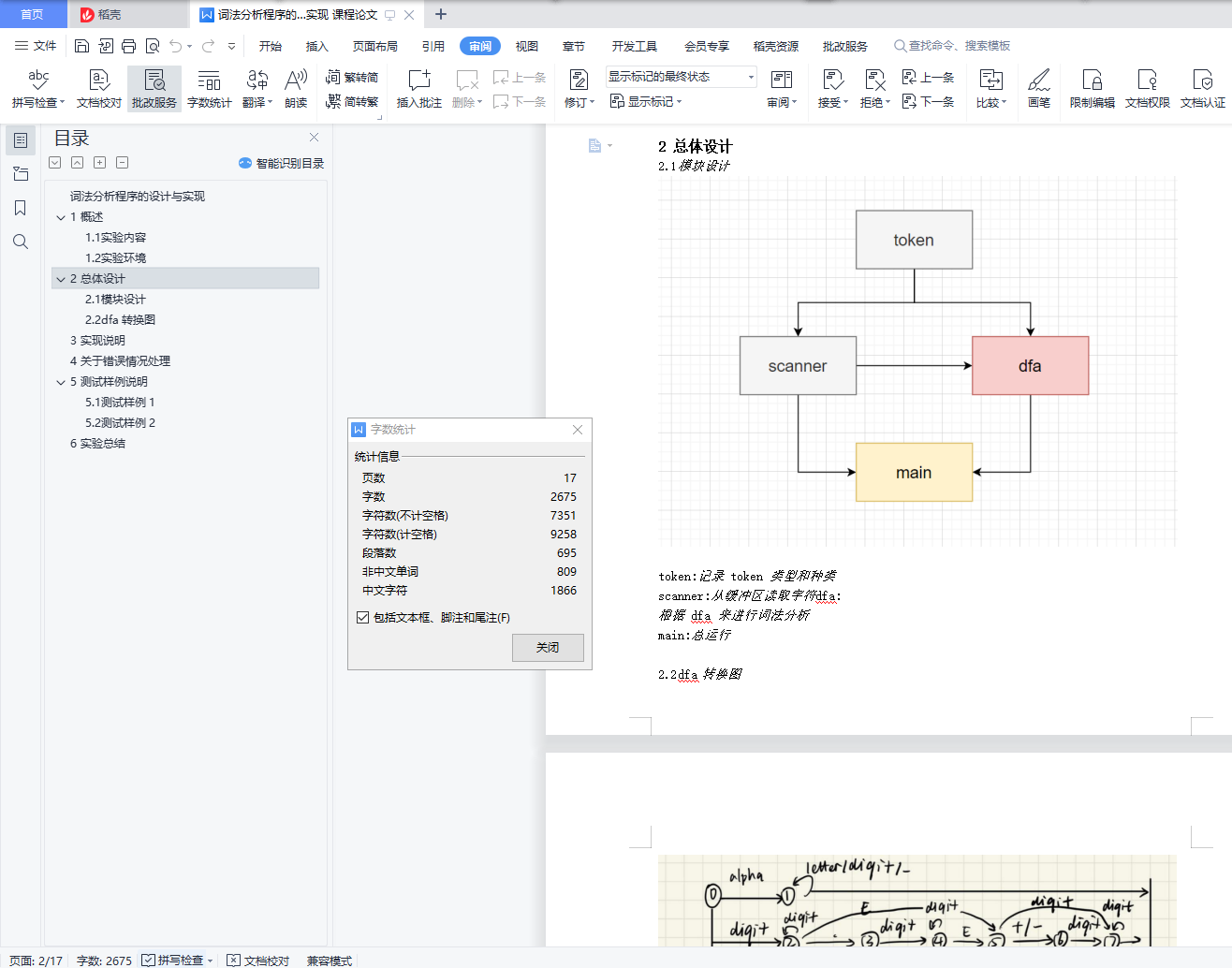
Task: Click the down-chevron box icon in 目录 panel
Action: coord(55,163)
